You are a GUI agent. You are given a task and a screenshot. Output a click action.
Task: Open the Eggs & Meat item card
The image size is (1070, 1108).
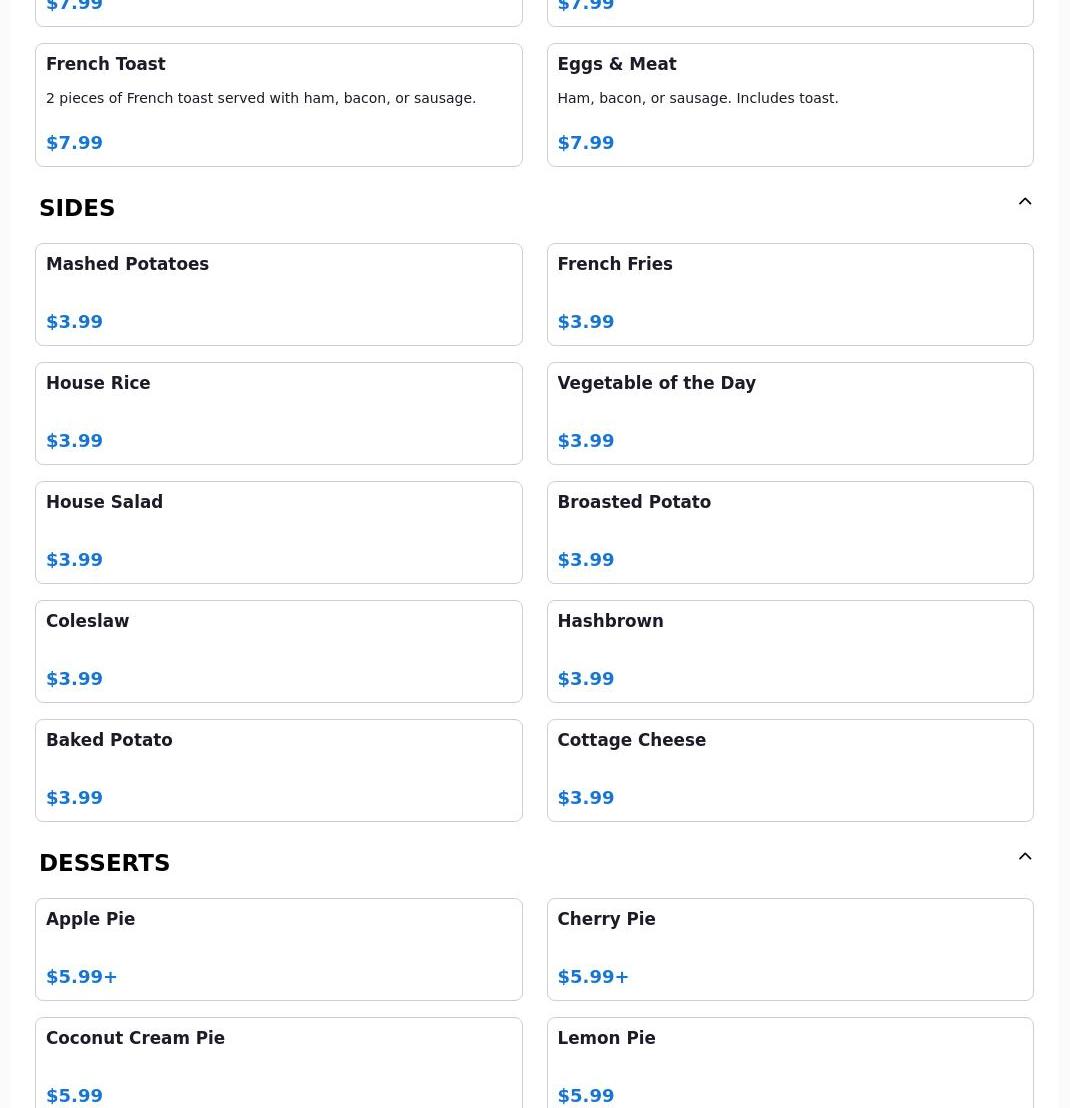click(789, 104)
